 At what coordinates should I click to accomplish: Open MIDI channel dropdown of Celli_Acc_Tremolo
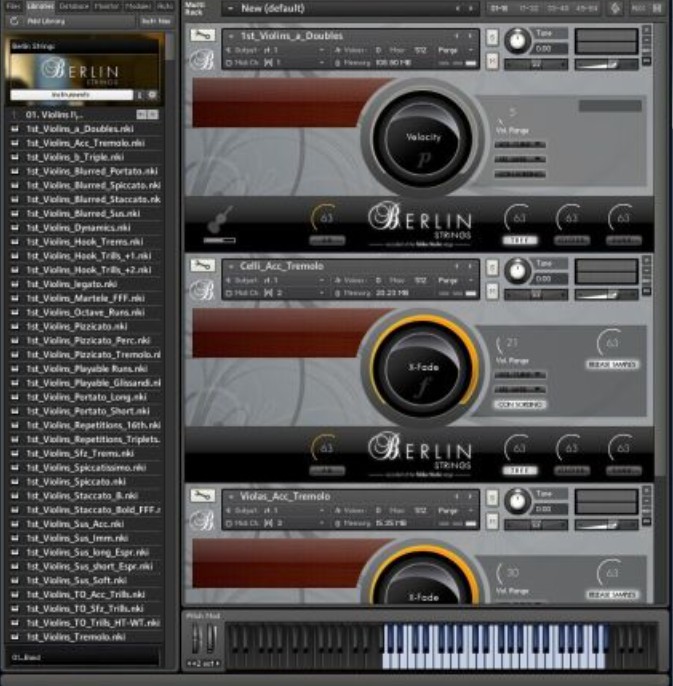(322, 293)
